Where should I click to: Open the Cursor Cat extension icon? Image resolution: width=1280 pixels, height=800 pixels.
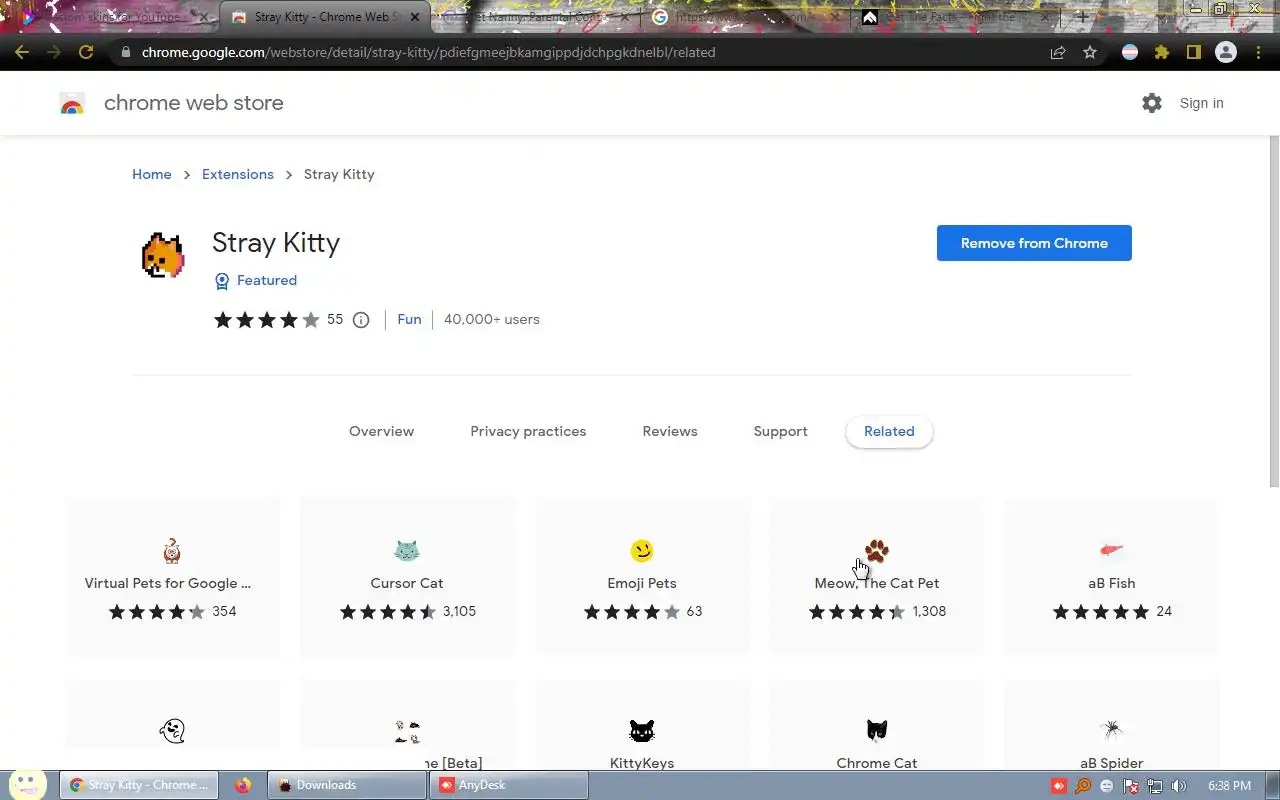[406, 550]
